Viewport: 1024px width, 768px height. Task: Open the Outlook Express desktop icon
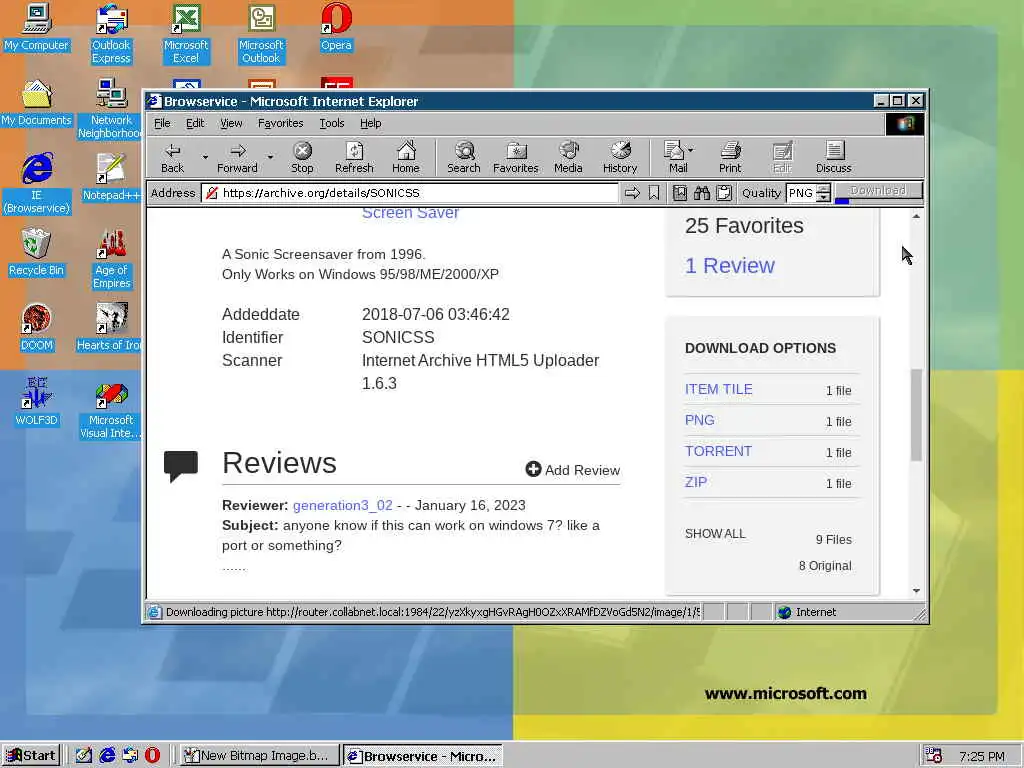[111, 34]
